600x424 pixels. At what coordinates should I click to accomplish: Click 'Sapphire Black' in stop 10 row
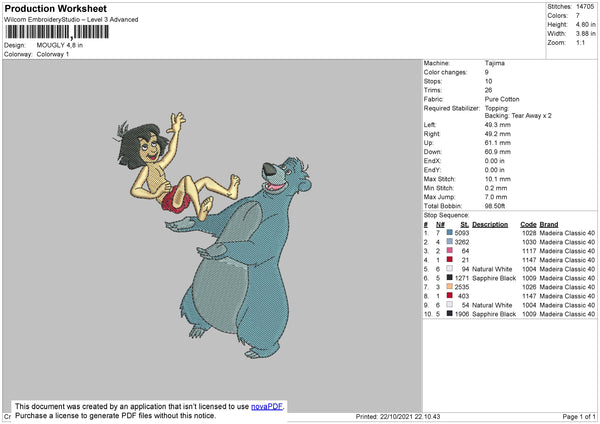point(494,314)
